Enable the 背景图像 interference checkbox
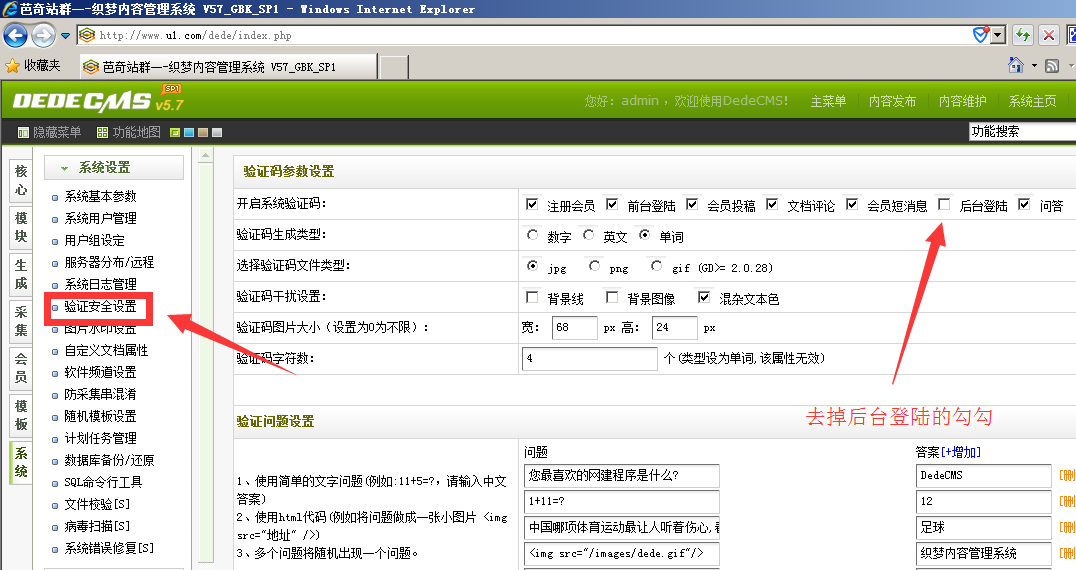Image resolution: width=1076 pixels, height=570 pixels. pos(612,297)
